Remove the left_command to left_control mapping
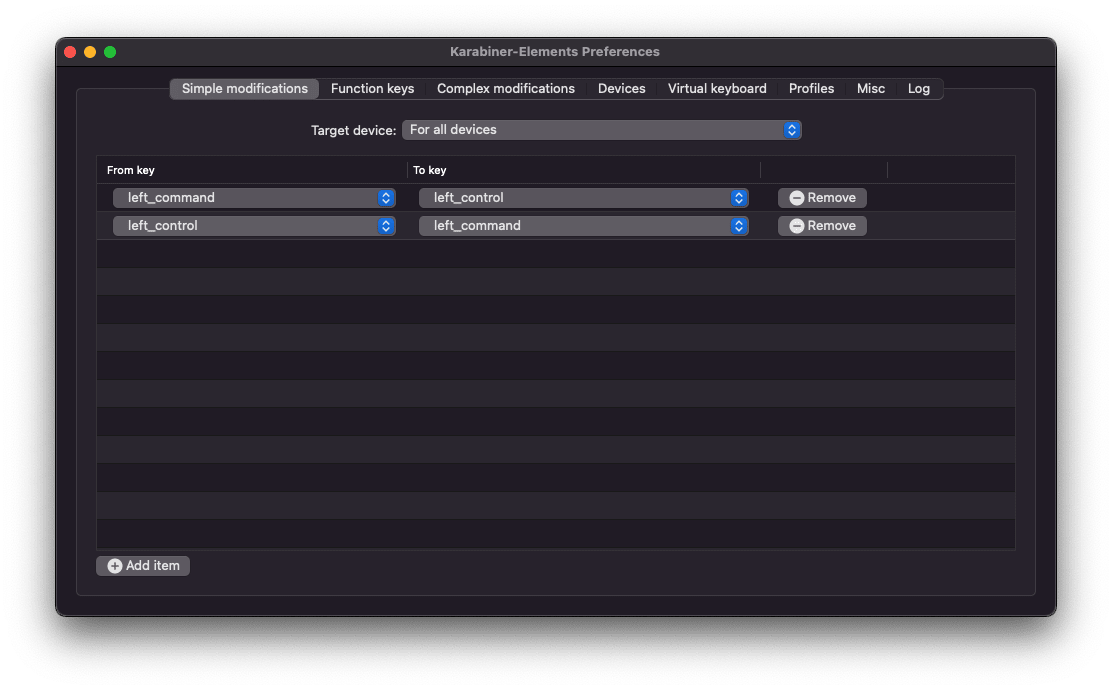The height and width of the screenshot is (690, 1112). click(x=822, y=198)
